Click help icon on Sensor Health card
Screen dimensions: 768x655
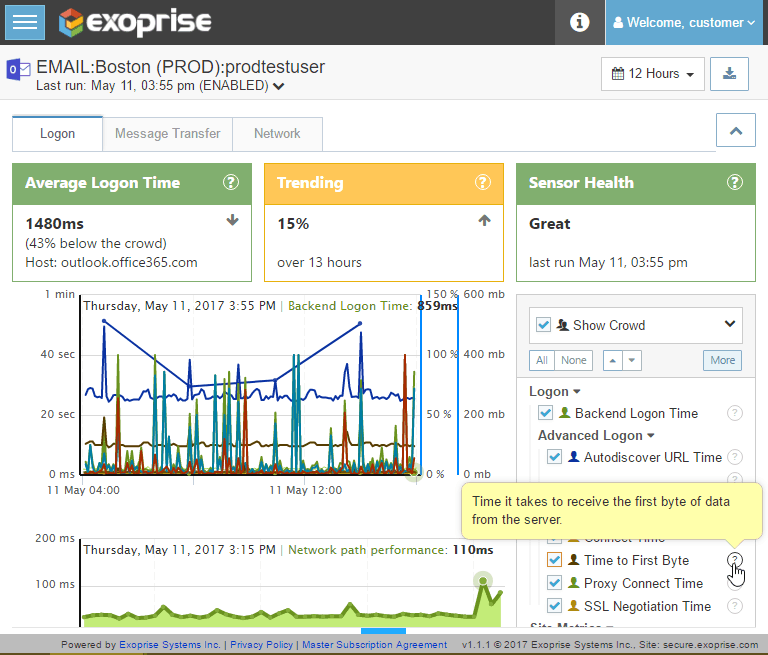click(x=735, y=182)
